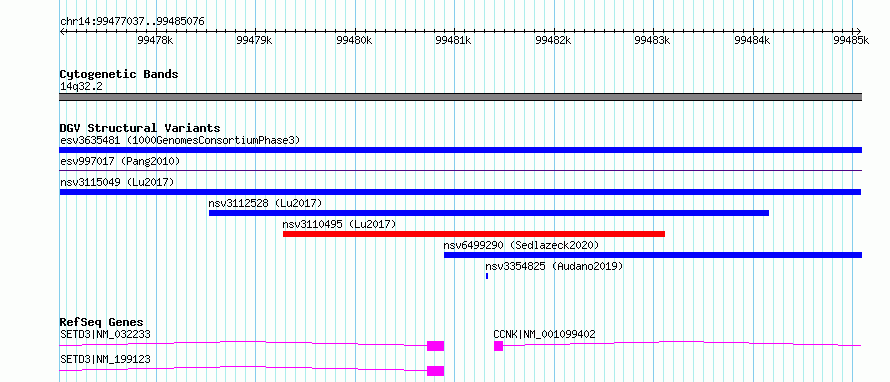Select the nsv6499290 Sedlazeck2020 blue bar
Screen dimensions: 890x382
[653, 255]
